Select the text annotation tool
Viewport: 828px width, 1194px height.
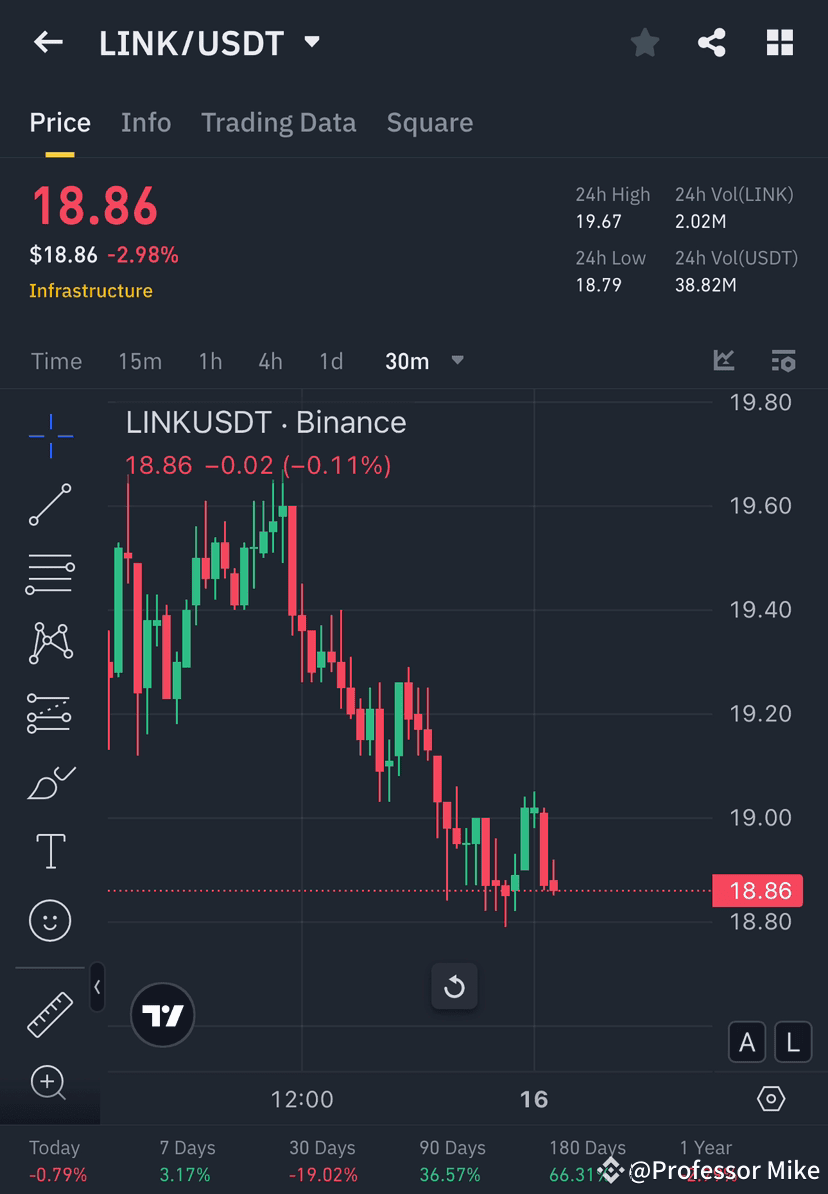coord(50,850)
